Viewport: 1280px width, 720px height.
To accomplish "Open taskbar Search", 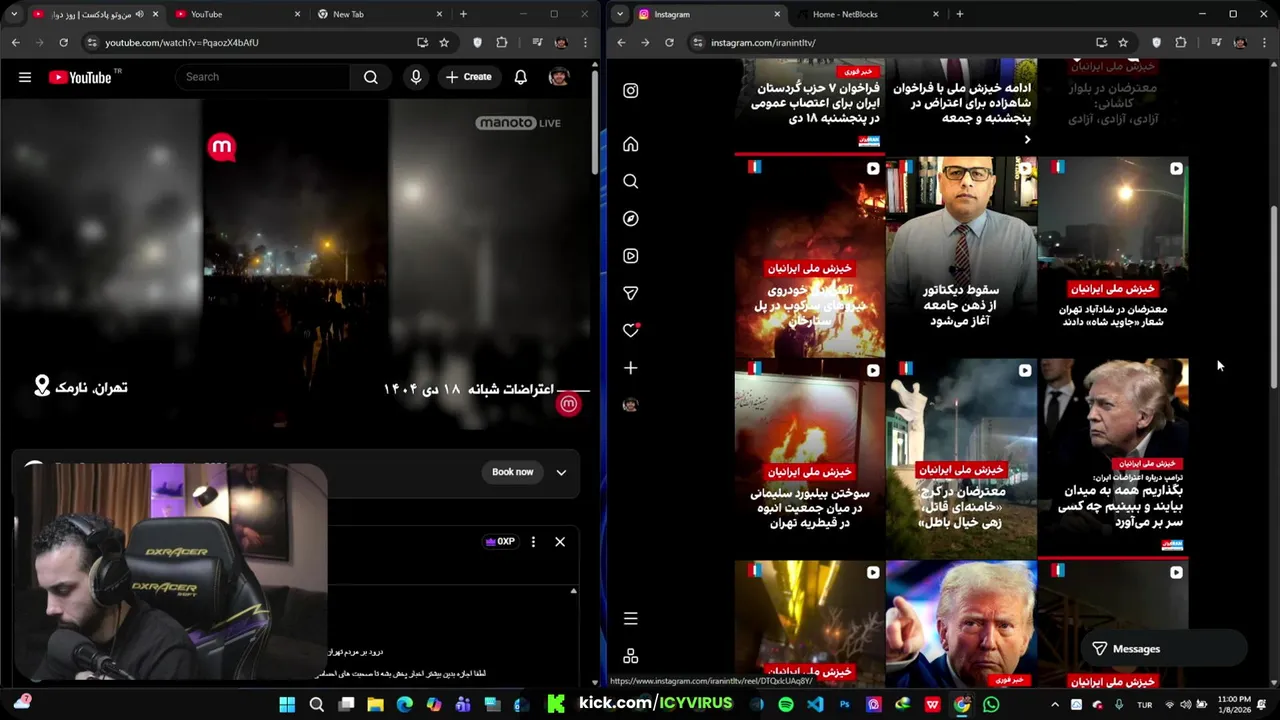I will pos(316,705).
